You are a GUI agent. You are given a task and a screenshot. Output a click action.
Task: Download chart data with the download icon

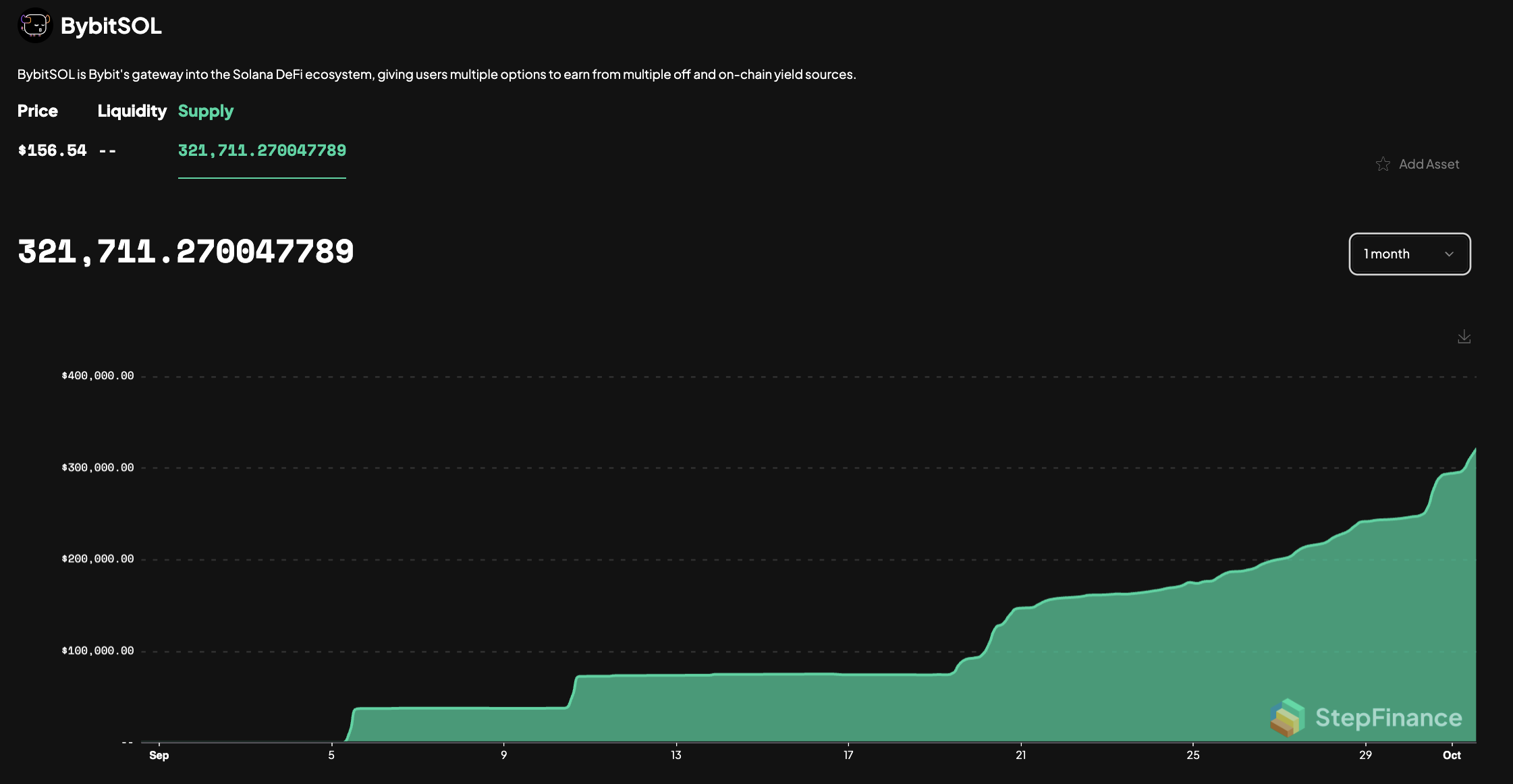point(1464,337)
